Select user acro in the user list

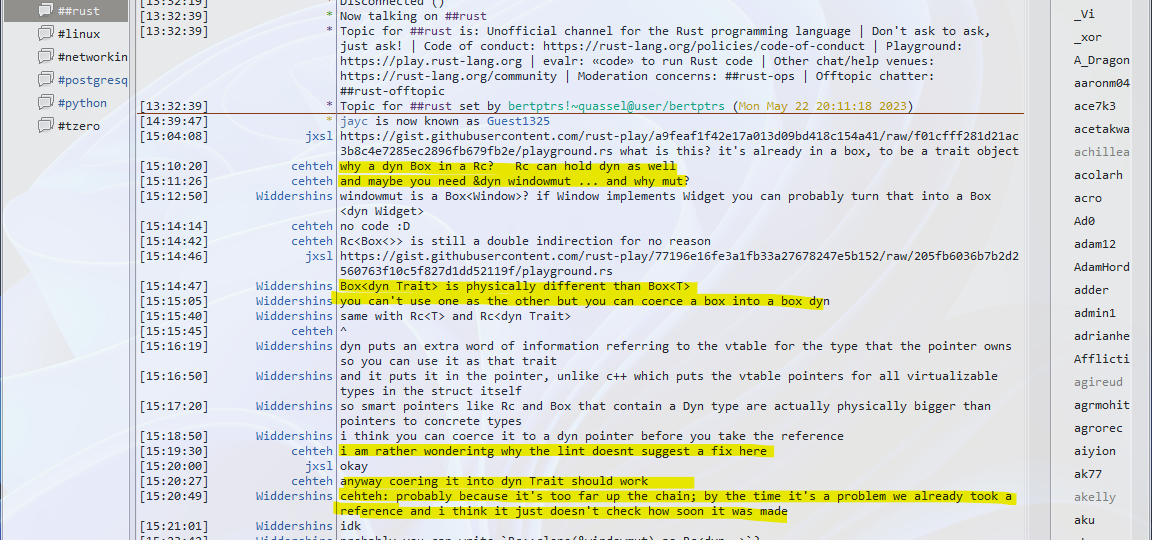1087,198
